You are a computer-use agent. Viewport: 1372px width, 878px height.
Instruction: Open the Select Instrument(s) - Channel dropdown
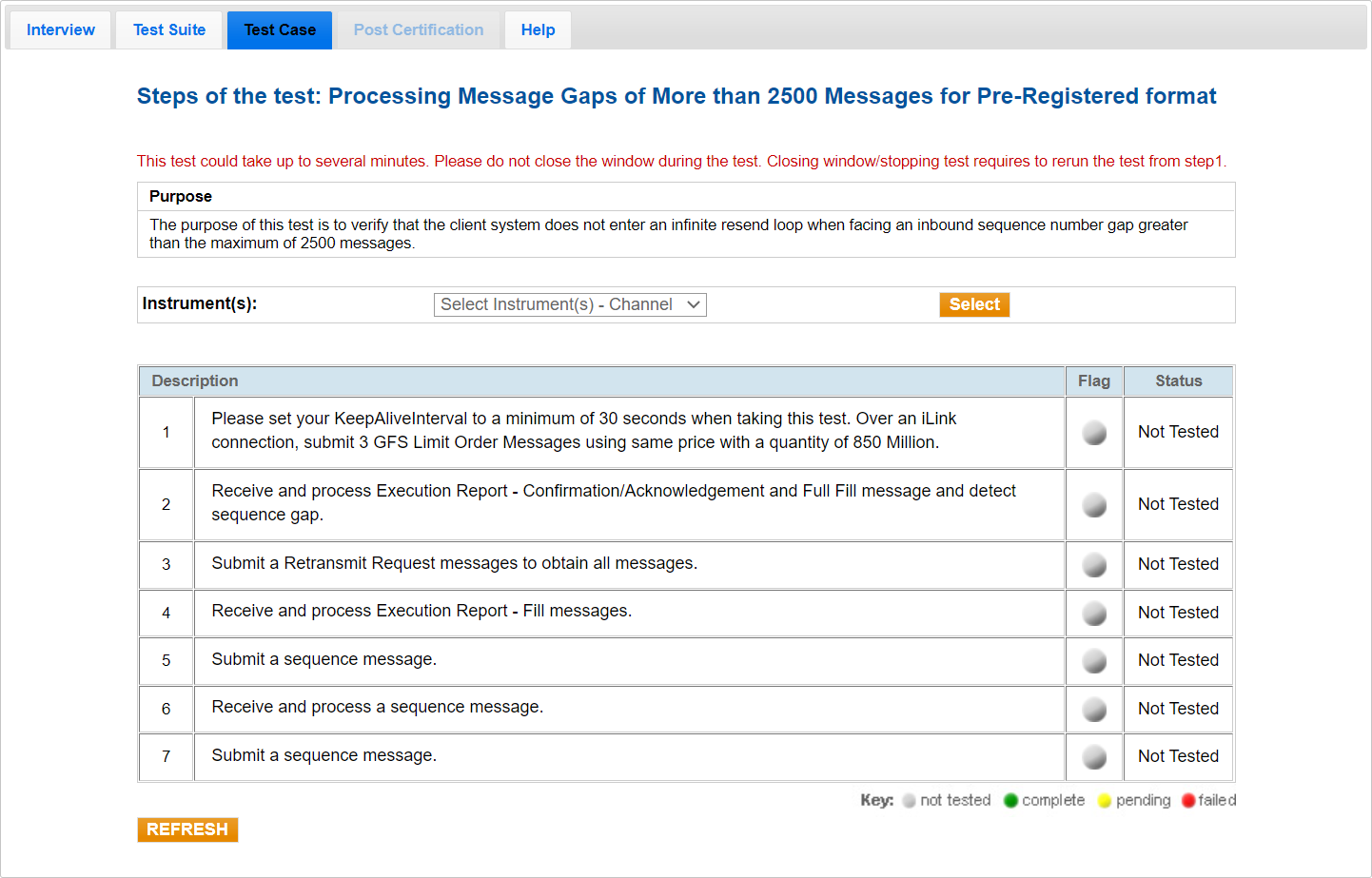(x=570, y=304)
